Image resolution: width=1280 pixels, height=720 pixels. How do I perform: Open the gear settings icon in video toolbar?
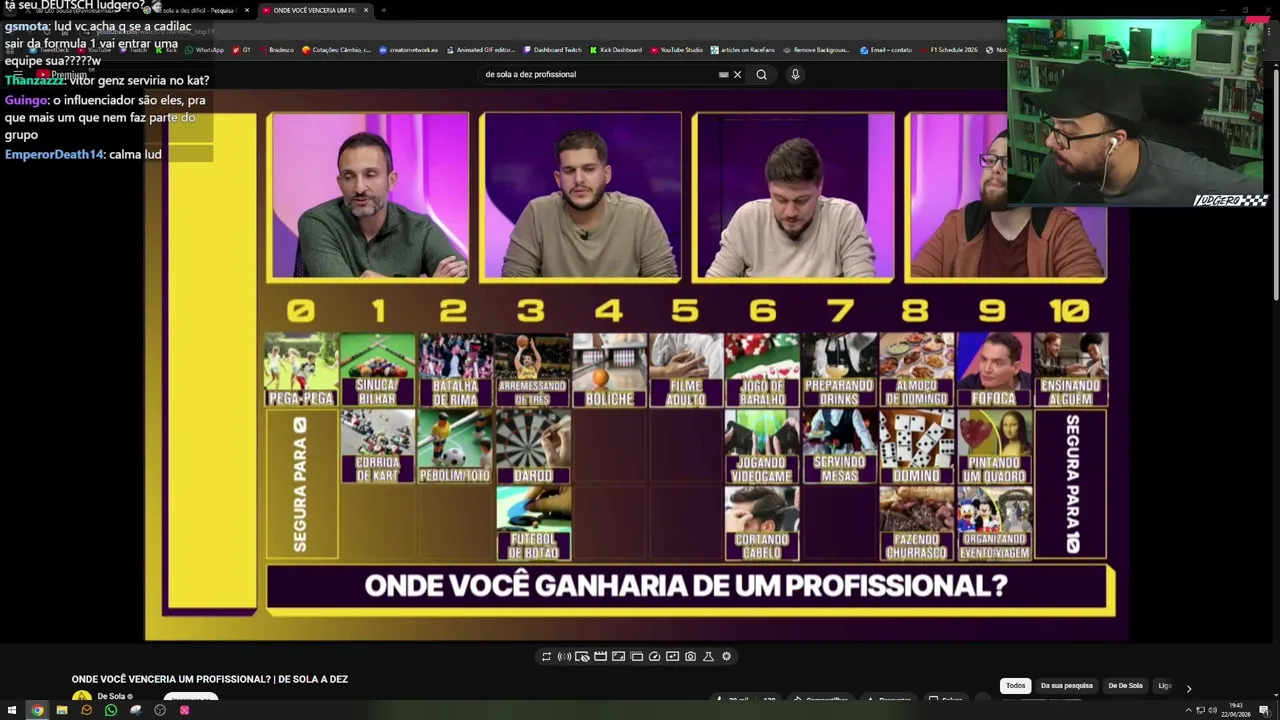pyautogui.click(x=726, y=656)
